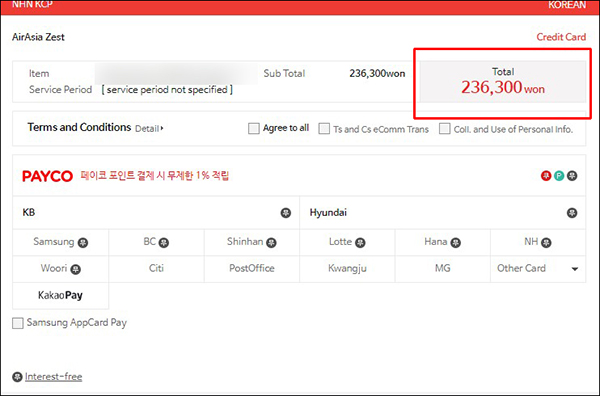Choose Samsung card

(60, 242)
